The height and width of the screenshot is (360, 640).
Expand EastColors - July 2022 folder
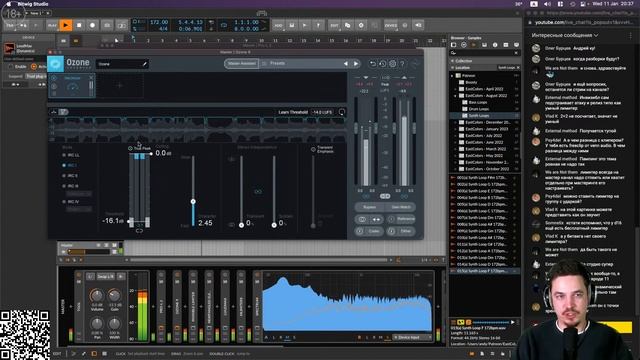[x=456, y=136]
